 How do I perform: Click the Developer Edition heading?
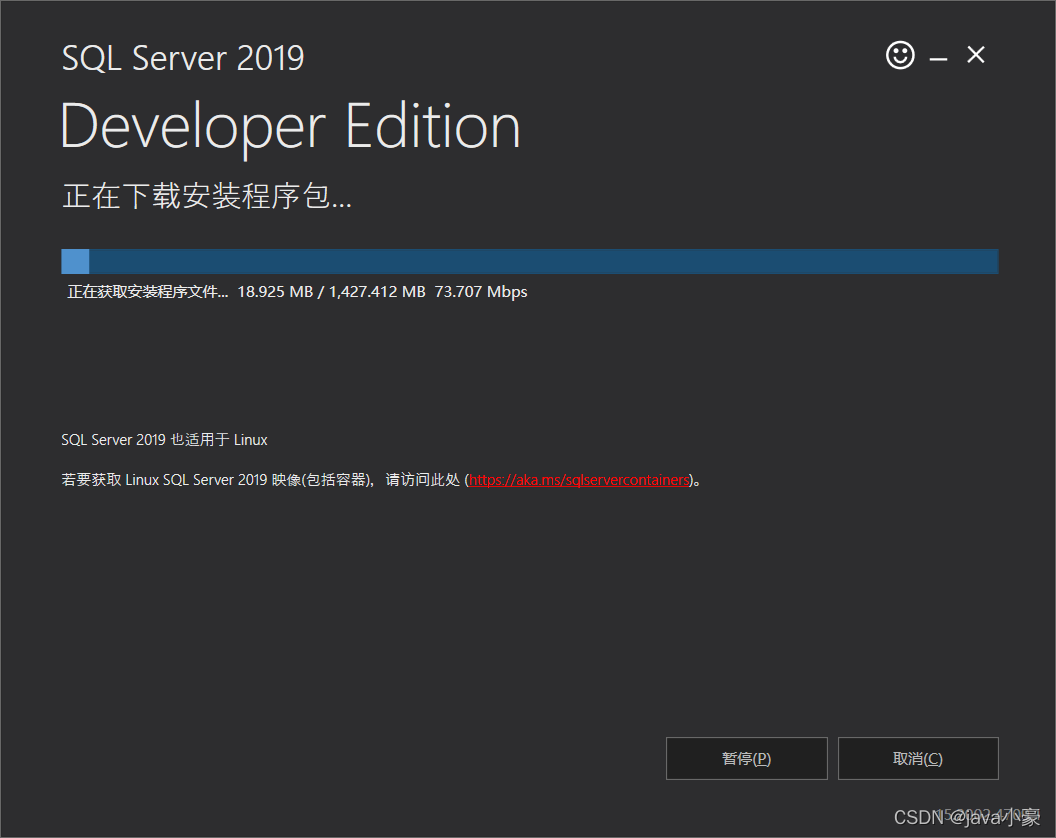coord(291,127)
